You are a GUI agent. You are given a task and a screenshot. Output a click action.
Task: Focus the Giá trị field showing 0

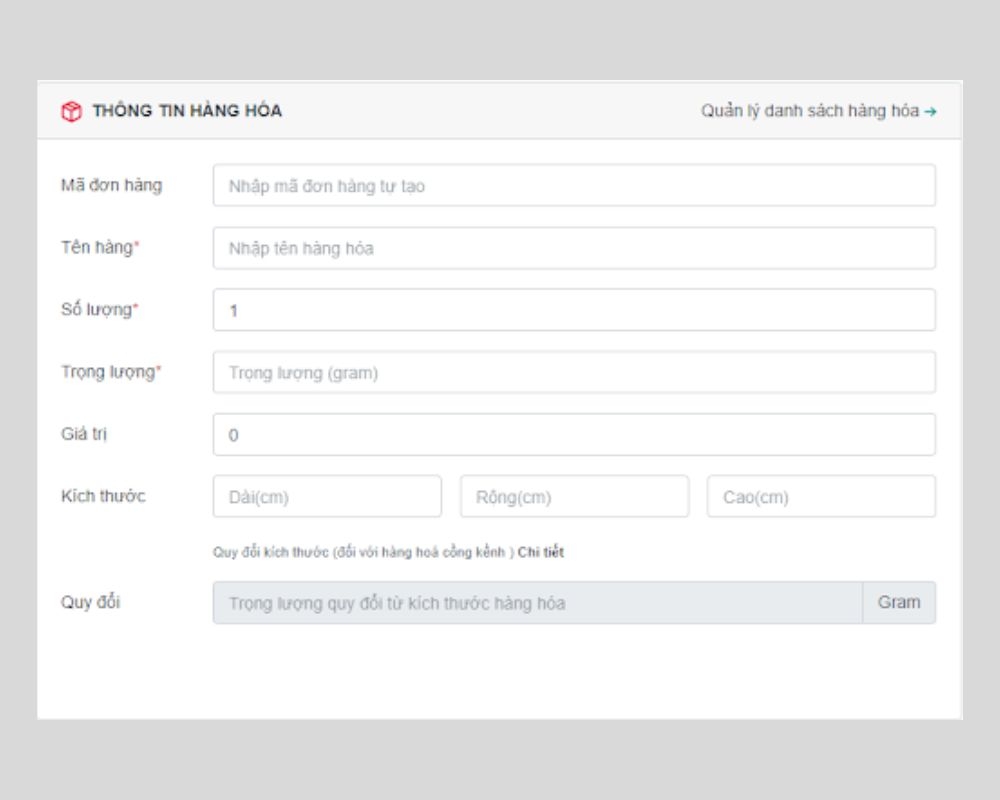(x=574, y=434)
